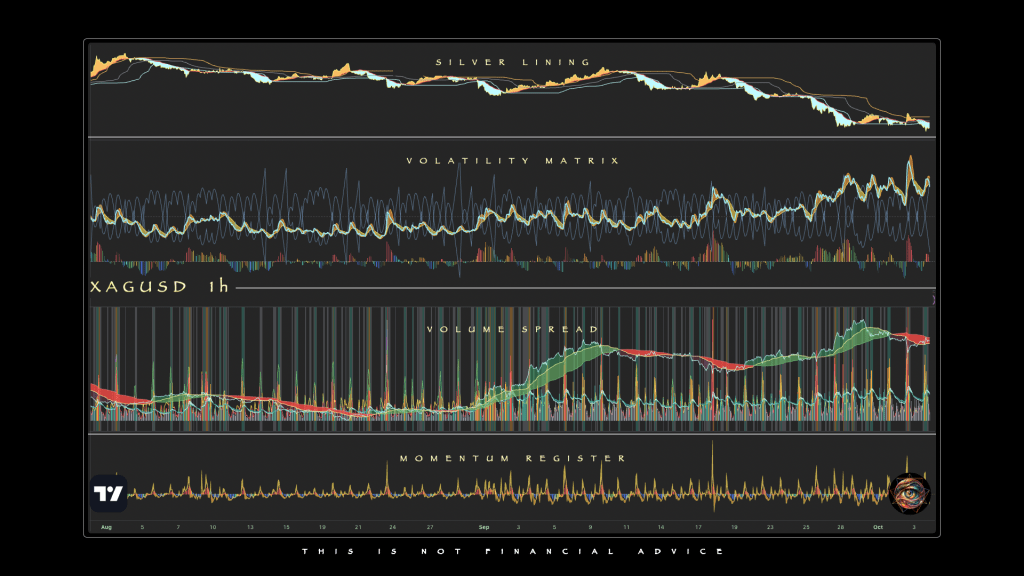Select date label 14 on the time axis

(662, 526)
